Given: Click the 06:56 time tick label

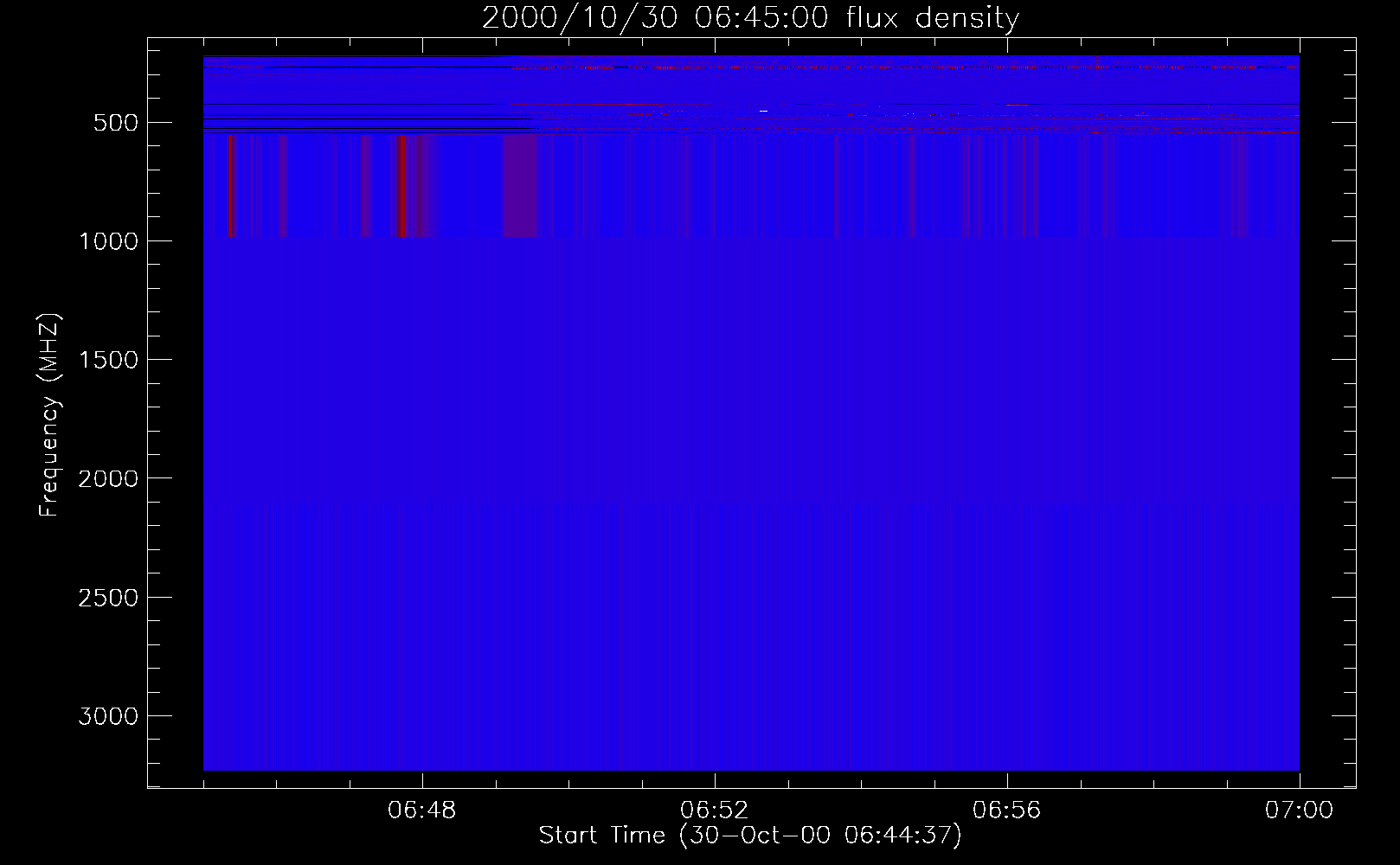Looking at the screenshot, I should tap(1006, 811).
